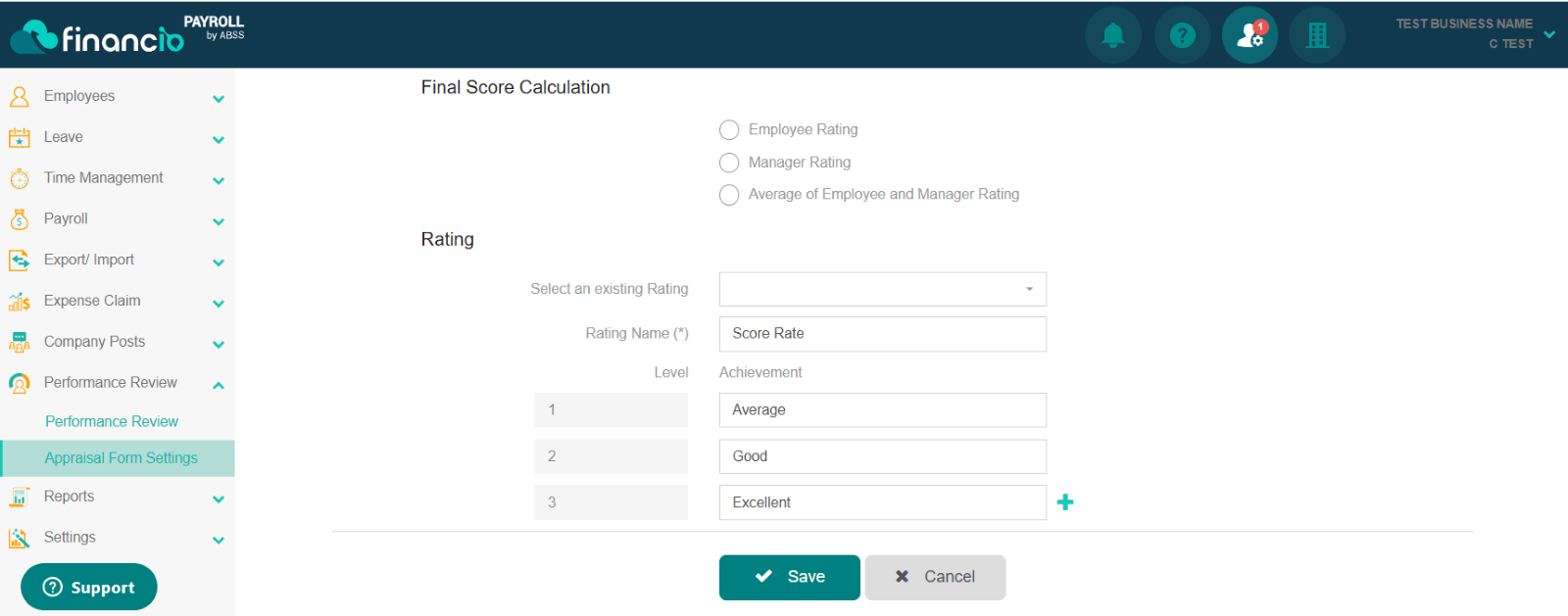
Task: Edit the Rating Name field
Action: click(x=882, y=334)
